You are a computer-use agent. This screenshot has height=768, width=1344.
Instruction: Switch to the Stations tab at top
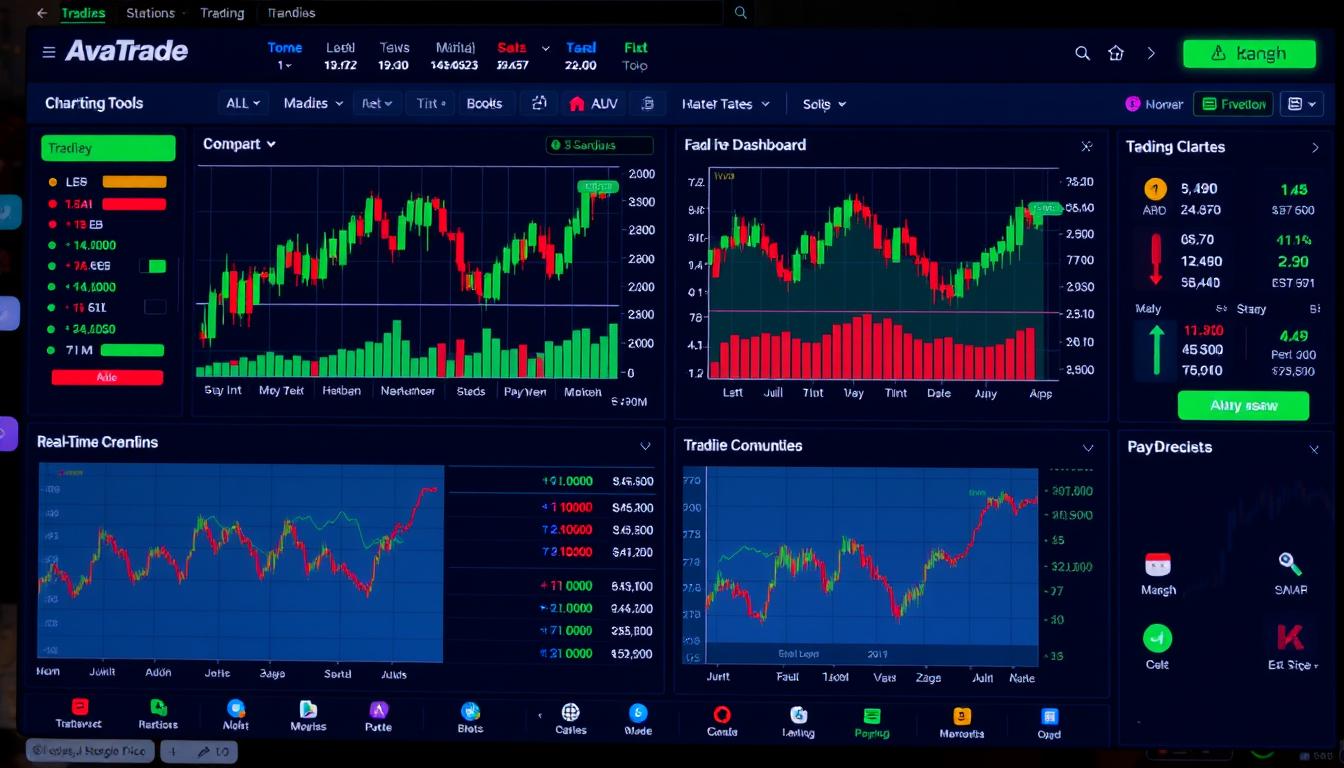coord(152,13)
